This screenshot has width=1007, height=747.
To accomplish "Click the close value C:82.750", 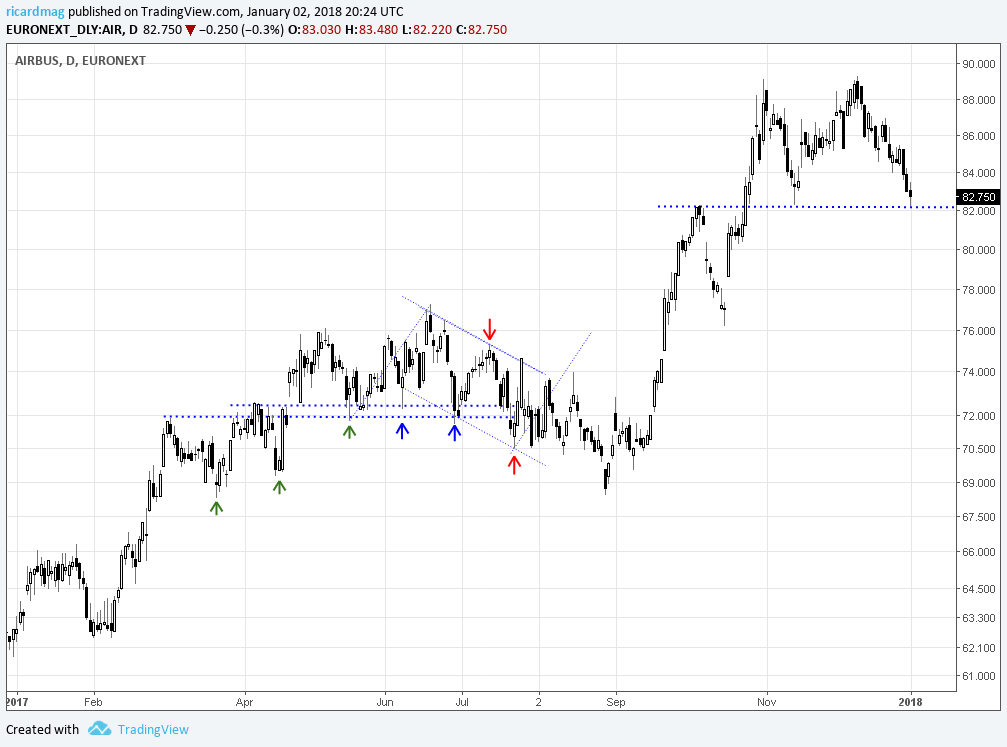I will tap(481, 30).
